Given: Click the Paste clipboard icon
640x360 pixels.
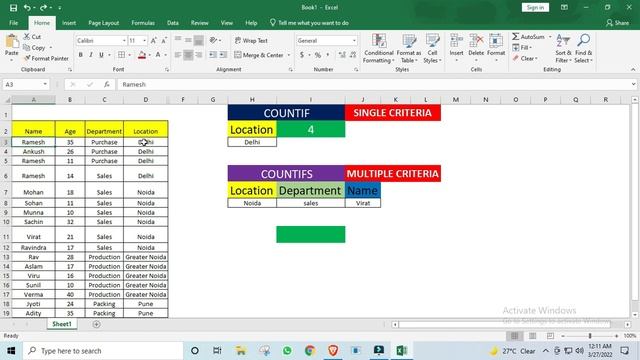Looking at the screenshot, I should point(11,42).
